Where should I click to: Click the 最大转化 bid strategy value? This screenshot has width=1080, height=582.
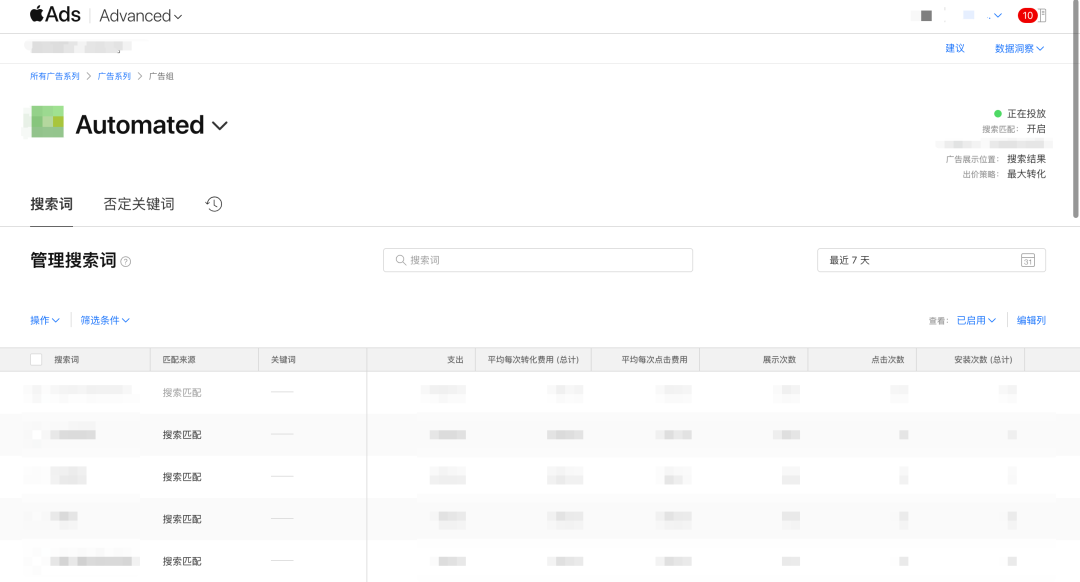(x=1026, y=174)
